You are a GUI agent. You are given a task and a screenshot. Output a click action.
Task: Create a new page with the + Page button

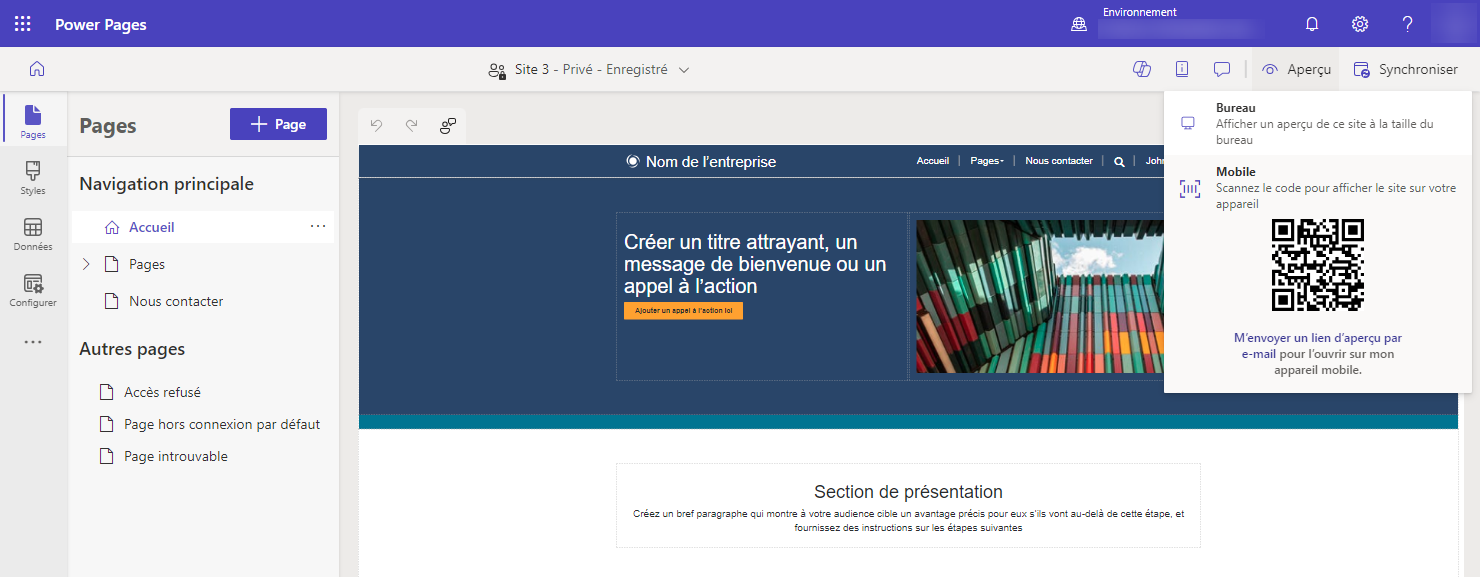278,123
